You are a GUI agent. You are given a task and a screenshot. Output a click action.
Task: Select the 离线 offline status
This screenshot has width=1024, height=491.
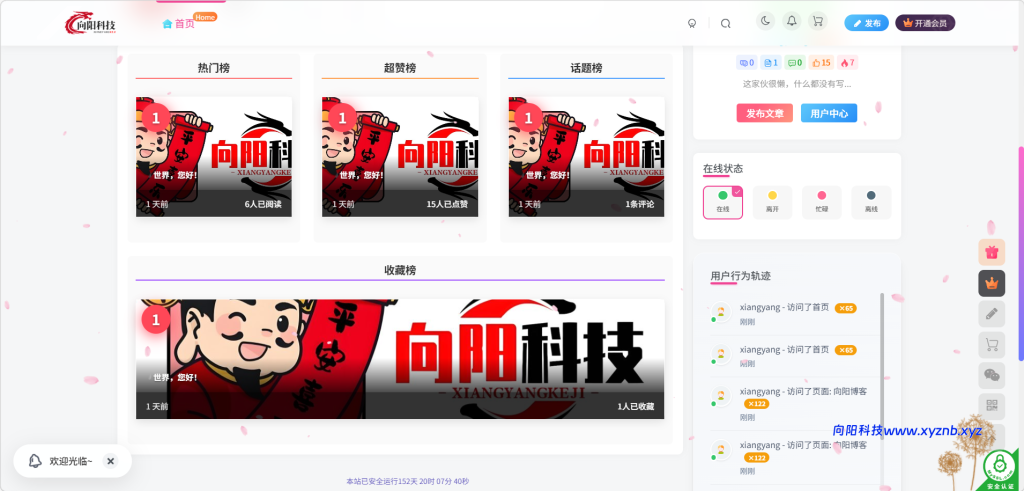[x=871, y=202]
